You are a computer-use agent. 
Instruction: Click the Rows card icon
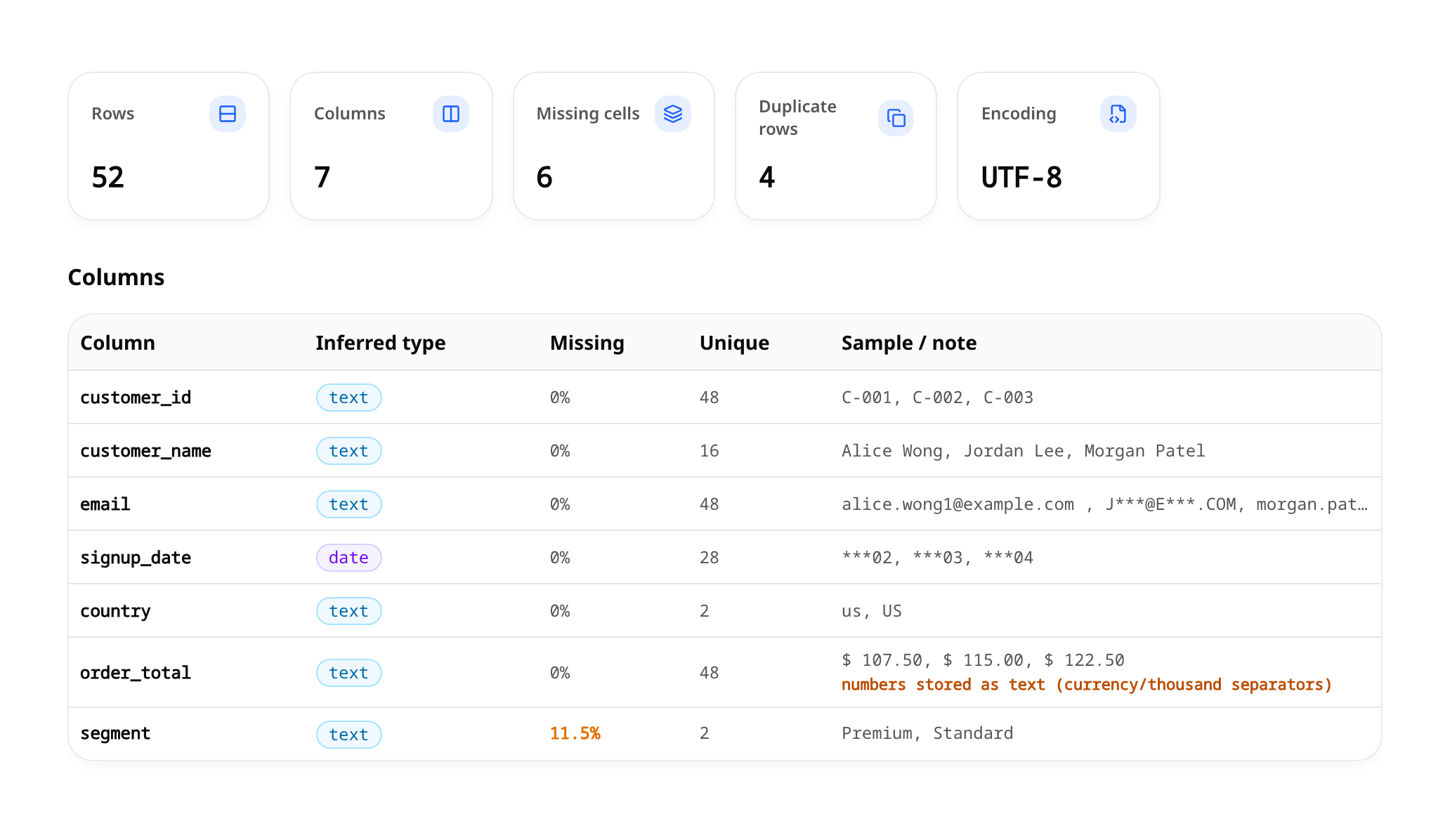pos(228,114)
